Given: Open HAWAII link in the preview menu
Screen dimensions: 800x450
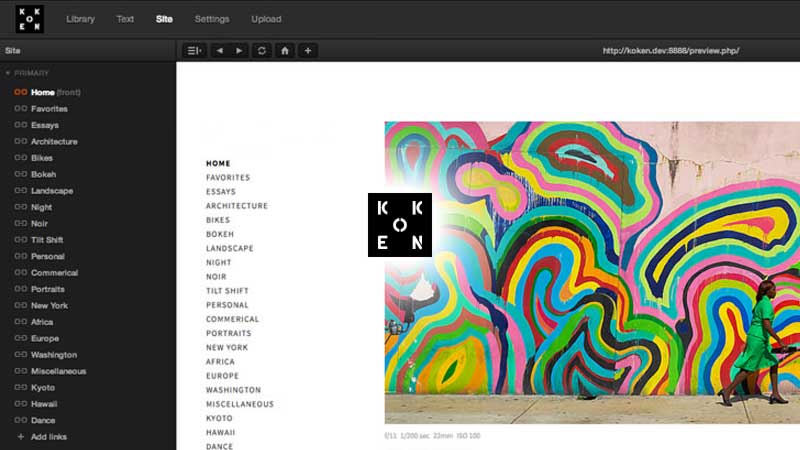Looking at the screenshot, I should tap(220, 433).
